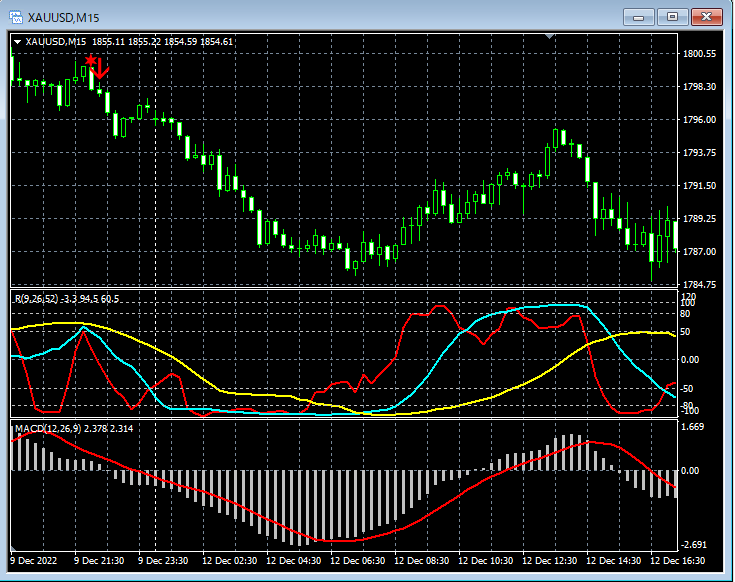735x582 pixels.
Task: Click the 1784.75 price scale label
Action: point(698,285)
